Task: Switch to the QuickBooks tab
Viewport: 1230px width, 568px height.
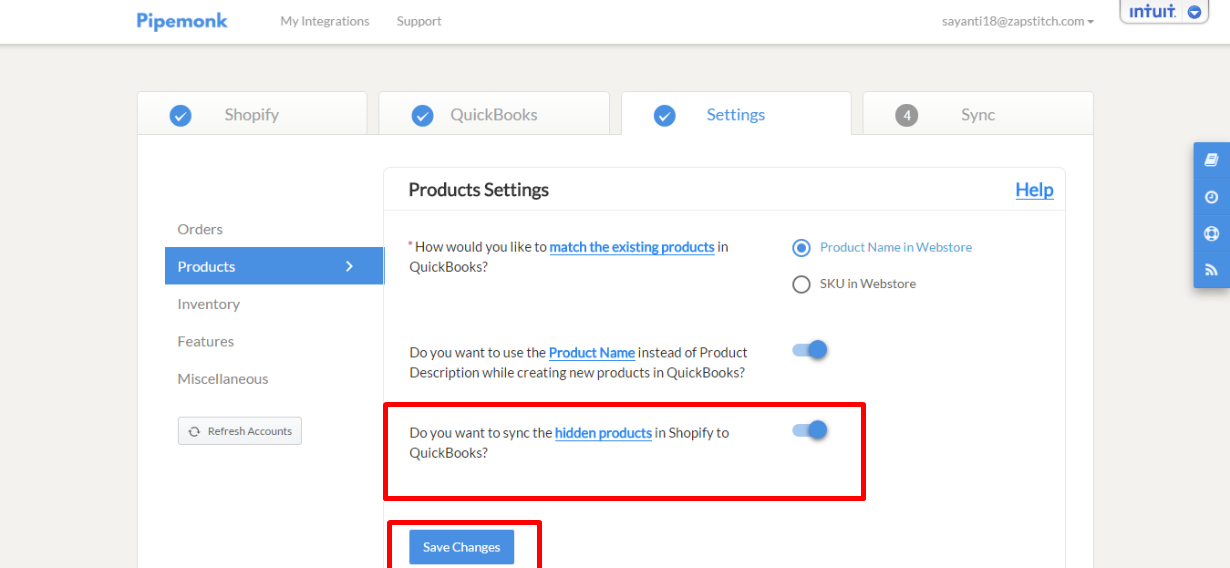Action: [494, 113]
